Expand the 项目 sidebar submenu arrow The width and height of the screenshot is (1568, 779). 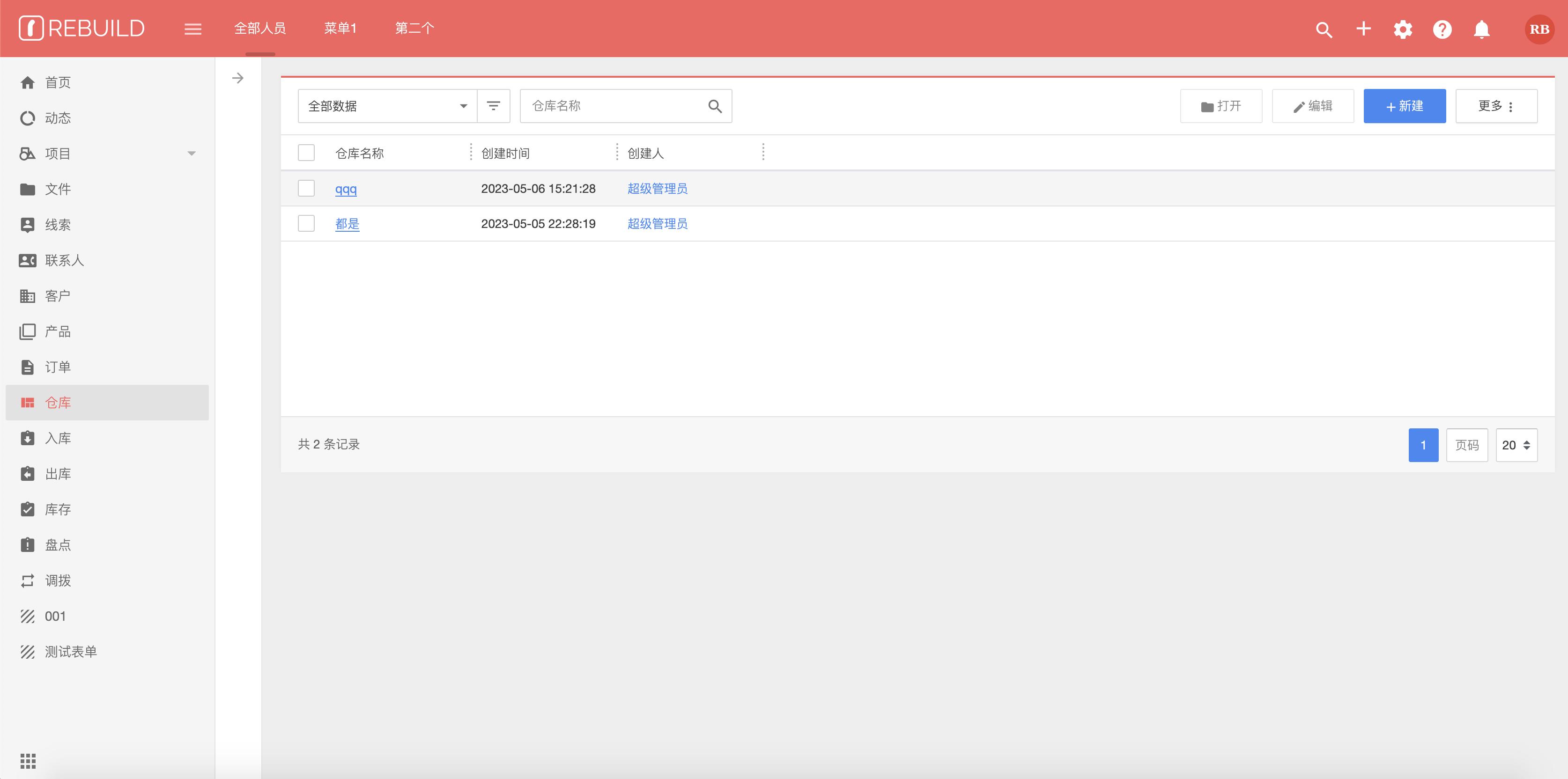191,154
